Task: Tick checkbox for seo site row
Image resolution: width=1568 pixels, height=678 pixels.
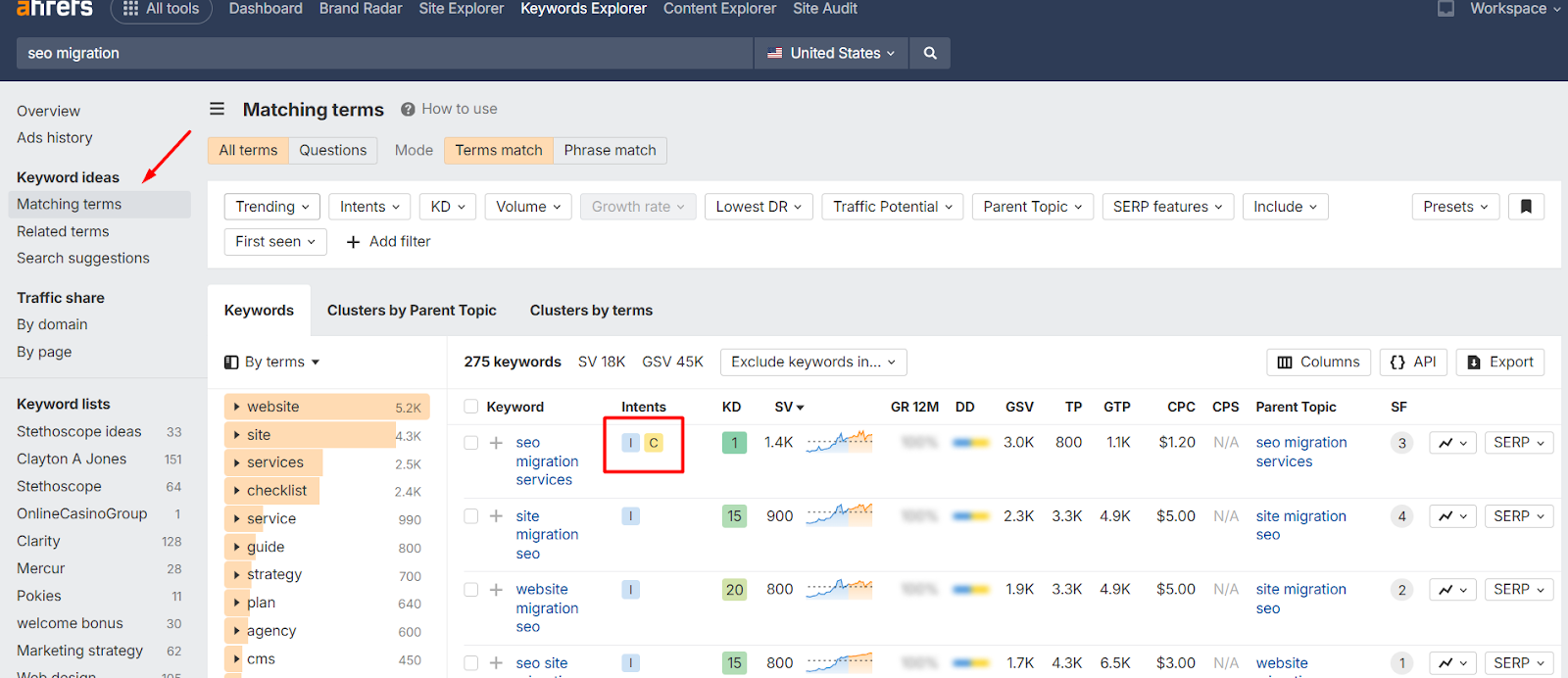Action: pos(471,663)
